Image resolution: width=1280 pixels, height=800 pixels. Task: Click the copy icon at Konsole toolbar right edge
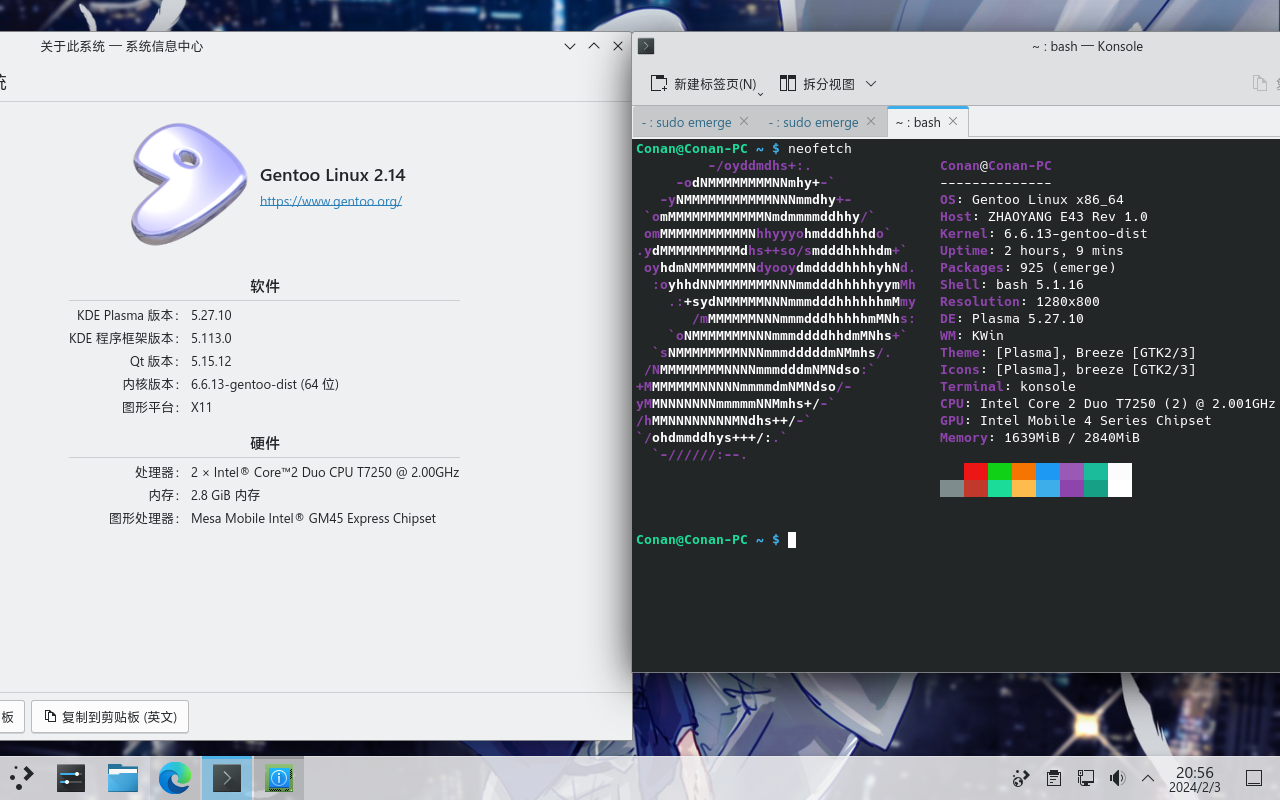click(x=1260, y=84)
